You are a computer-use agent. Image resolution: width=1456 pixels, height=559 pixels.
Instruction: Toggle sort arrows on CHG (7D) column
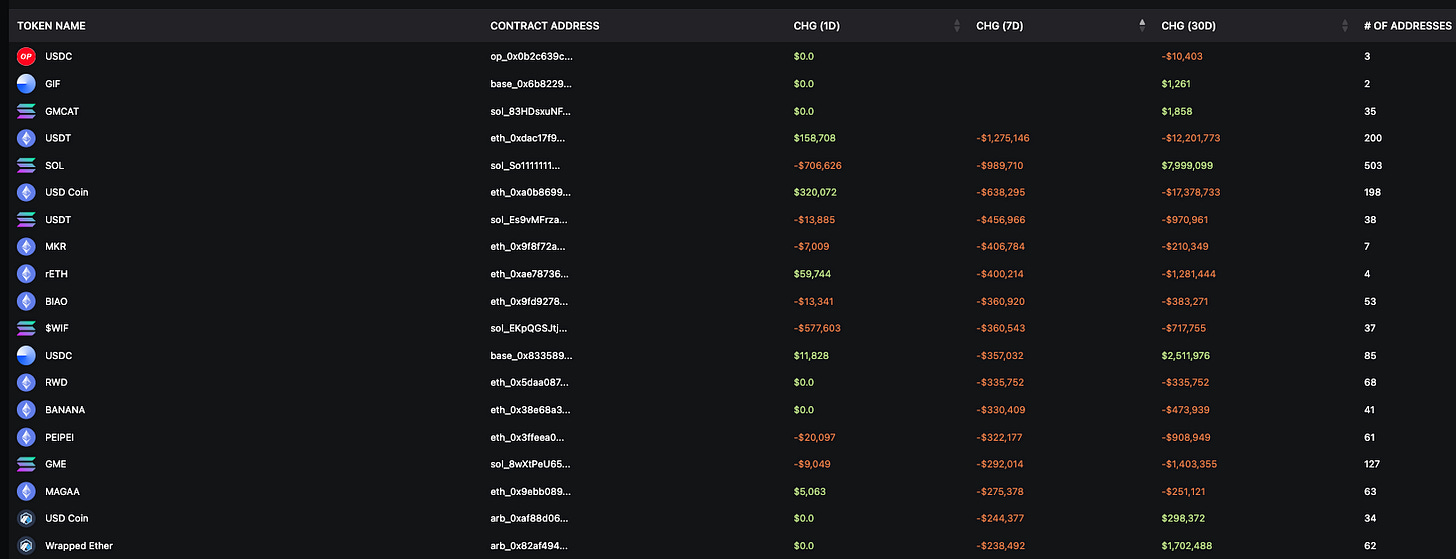coord(1142,26)
